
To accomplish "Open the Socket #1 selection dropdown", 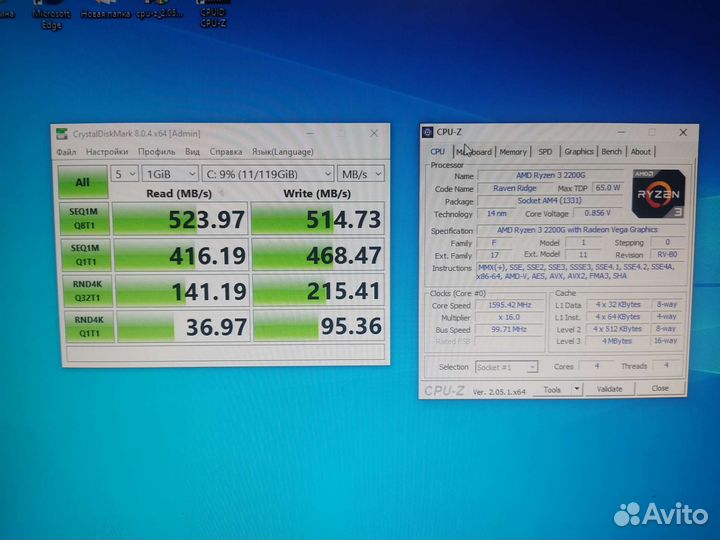I will click(506, 367).
